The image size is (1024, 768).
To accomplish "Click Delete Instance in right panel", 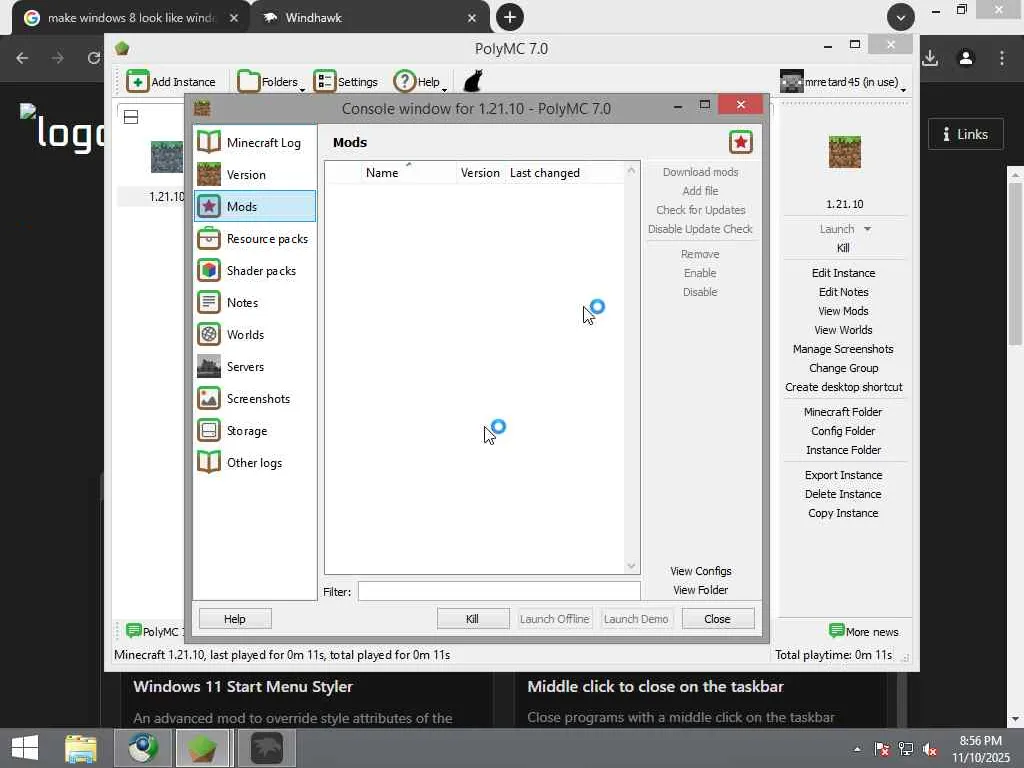I will coord(843,494).
